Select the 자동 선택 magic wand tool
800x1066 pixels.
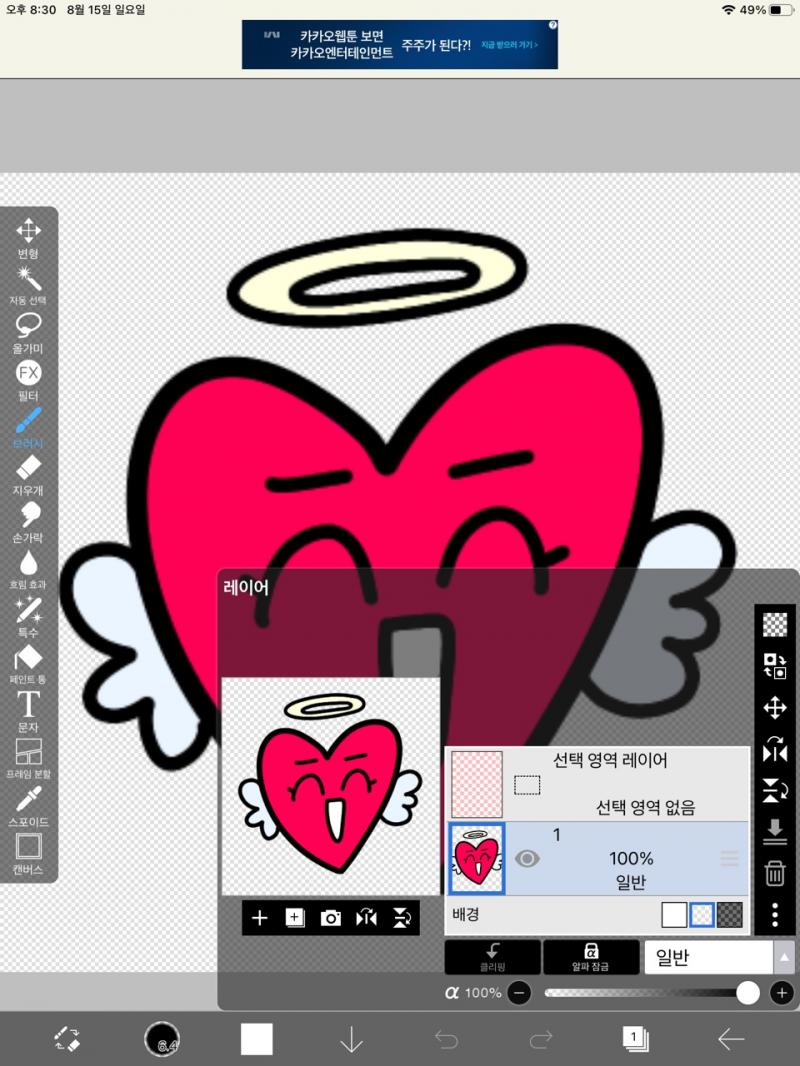28,286
